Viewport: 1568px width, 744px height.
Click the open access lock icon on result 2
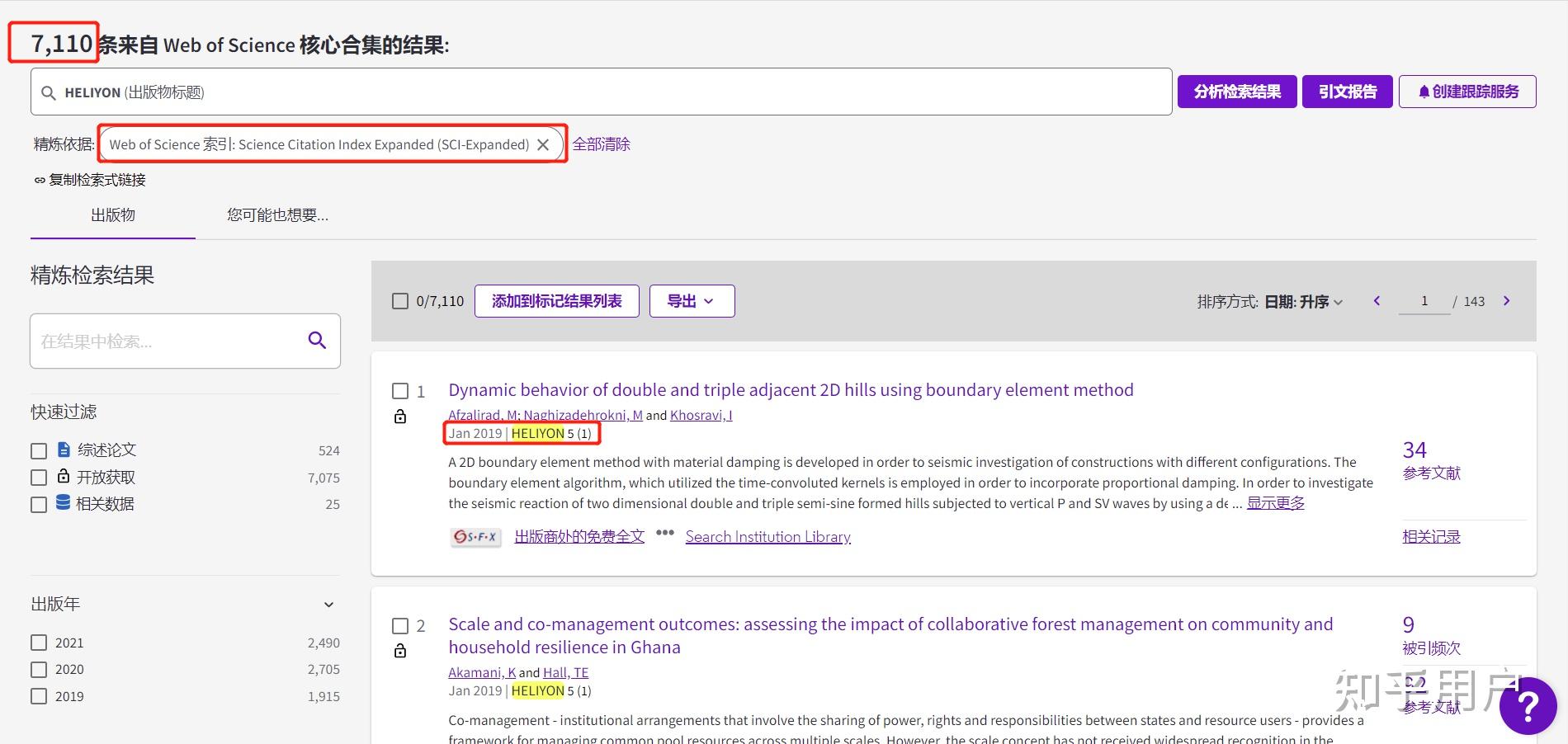coord(400,651)
